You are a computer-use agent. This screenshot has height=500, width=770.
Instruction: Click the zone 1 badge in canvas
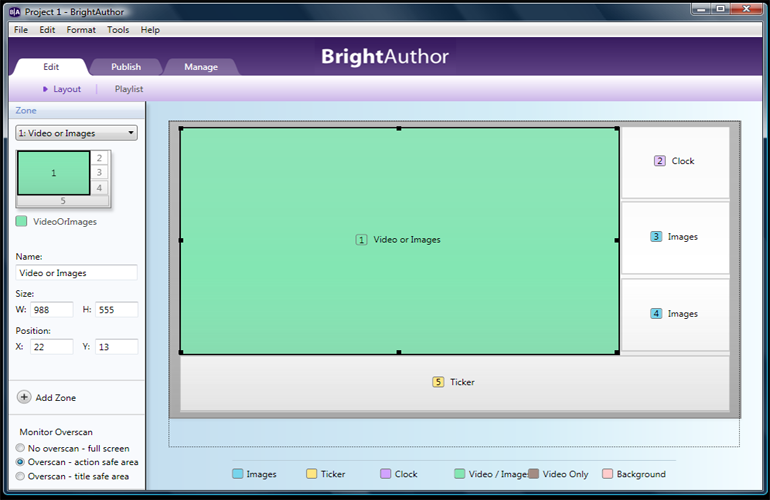click(362, 240)
